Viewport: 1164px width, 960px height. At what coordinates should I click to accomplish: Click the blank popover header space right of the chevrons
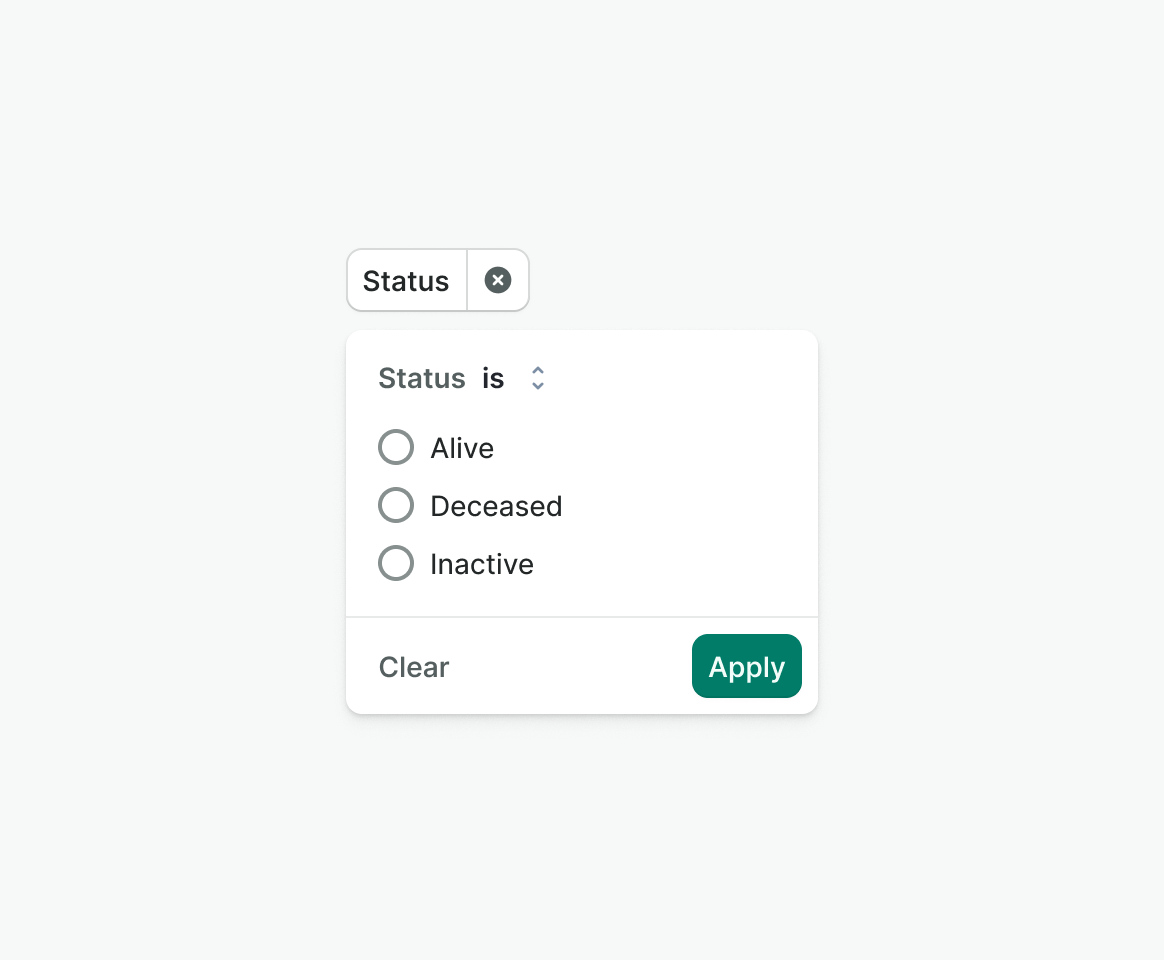[x=680, y=378]
